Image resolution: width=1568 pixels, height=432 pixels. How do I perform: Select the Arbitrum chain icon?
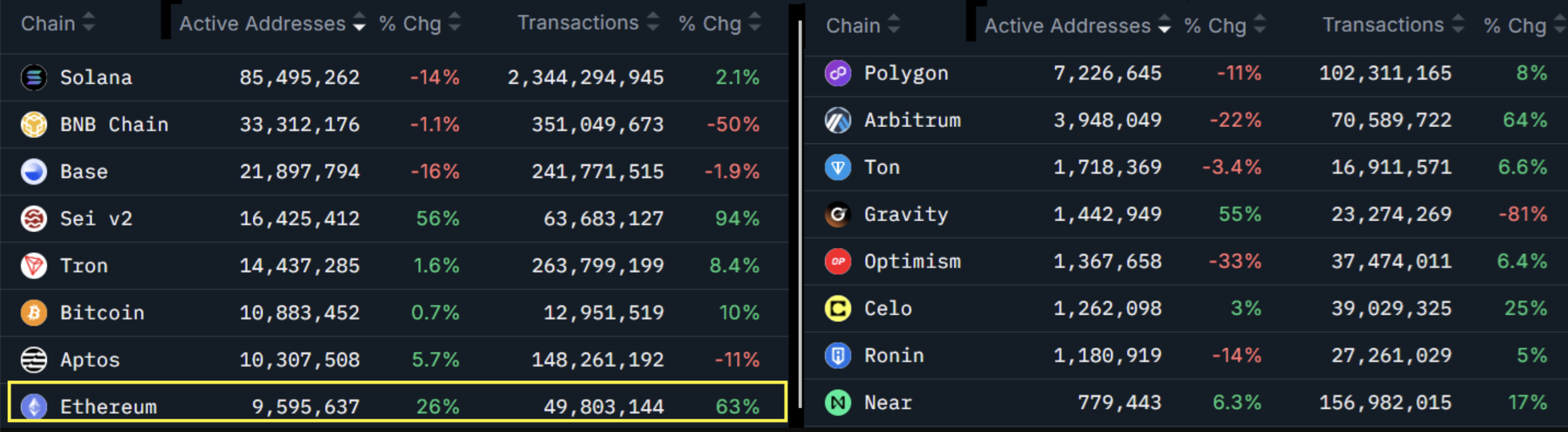point(838,120)
